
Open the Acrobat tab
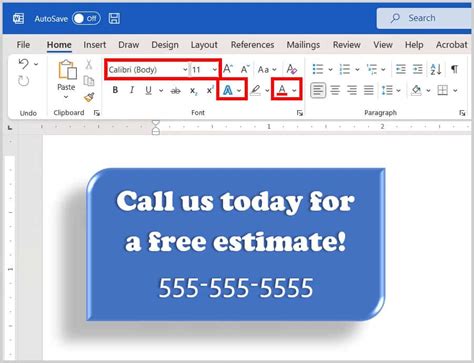[452, 45]
